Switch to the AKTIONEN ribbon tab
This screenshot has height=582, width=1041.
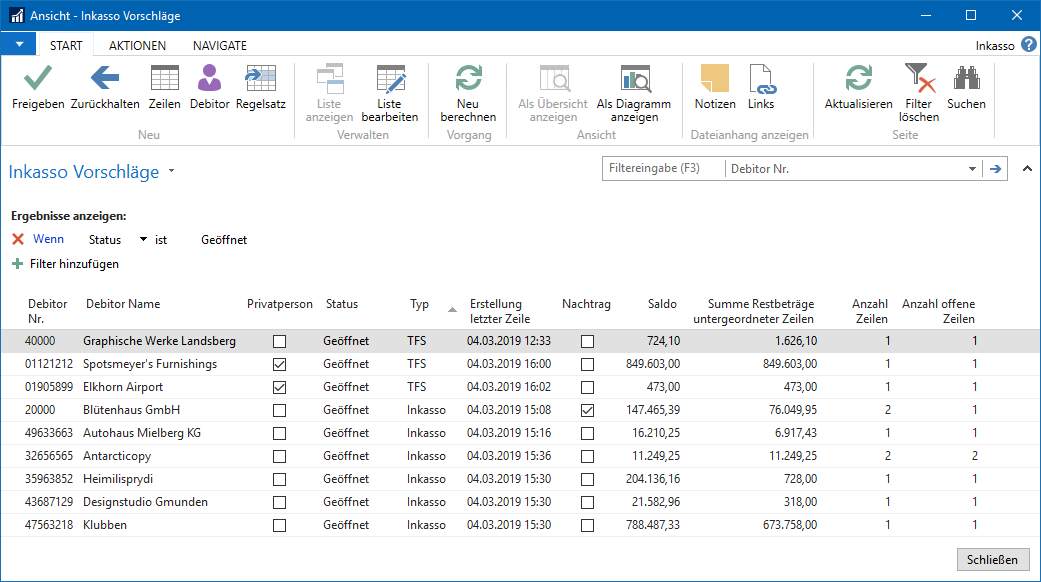click(137, 46)
